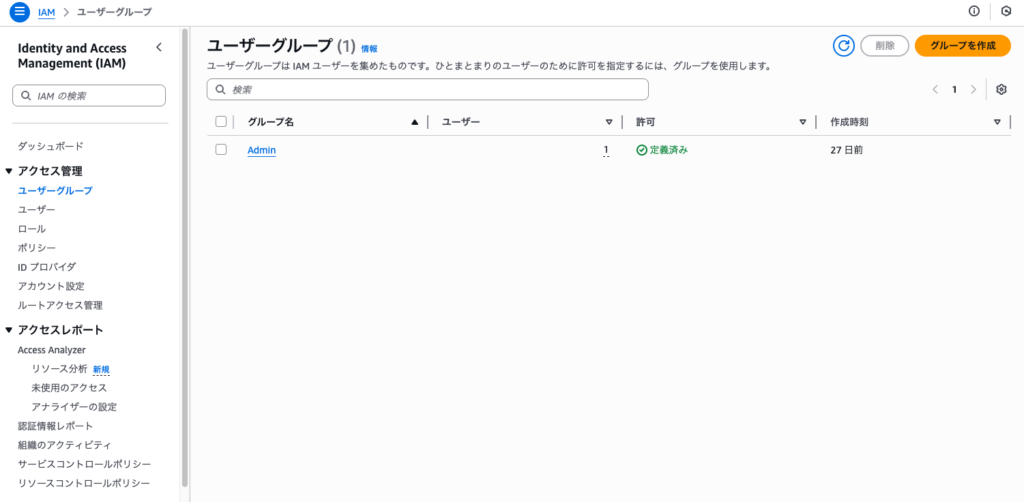Viewport: 1024px width, 502px height.
Task: Select all groups header checkbox
Action: coord(221,122)
